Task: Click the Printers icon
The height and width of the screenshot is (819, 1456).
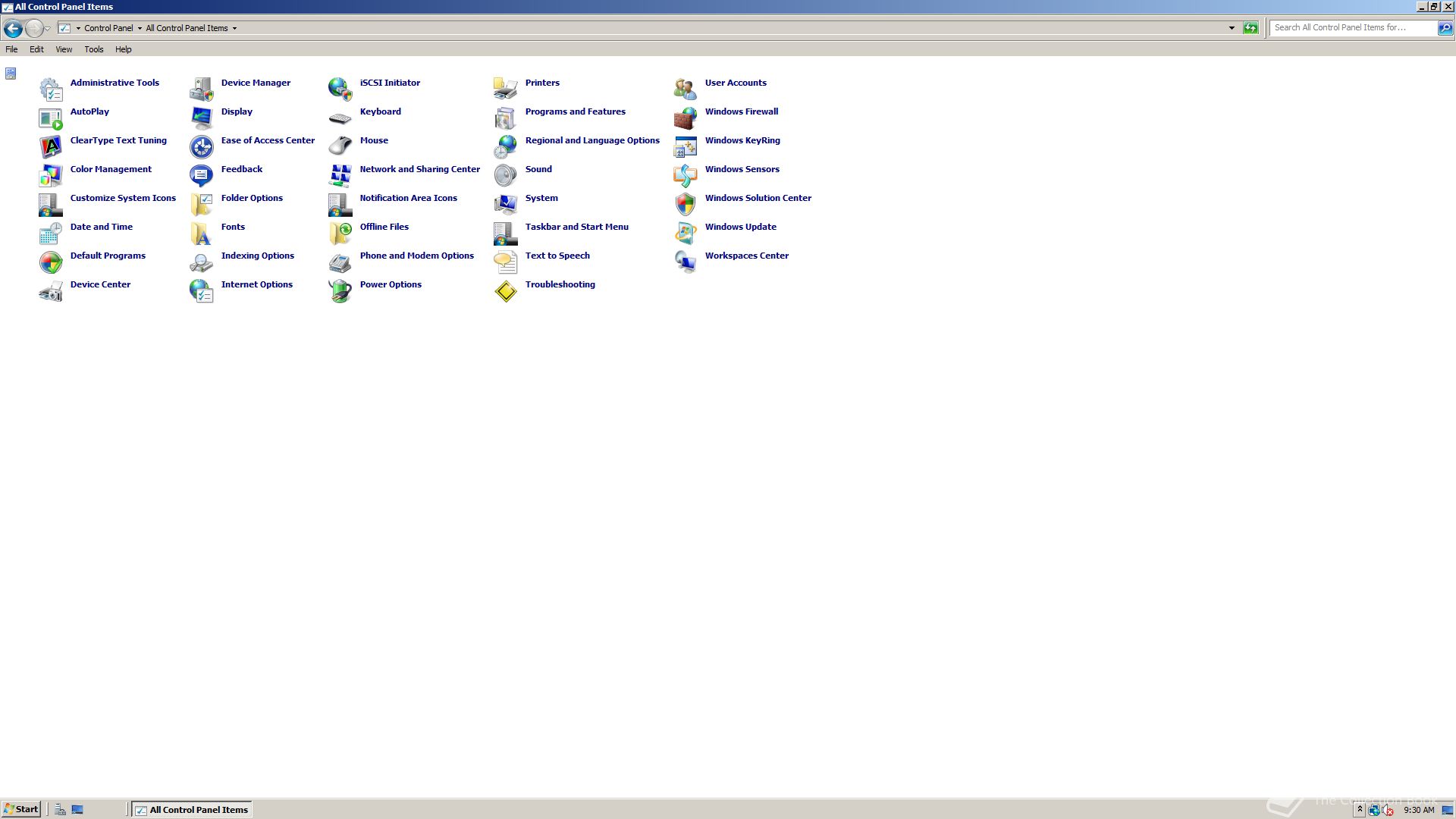Action: click(506, 89)
